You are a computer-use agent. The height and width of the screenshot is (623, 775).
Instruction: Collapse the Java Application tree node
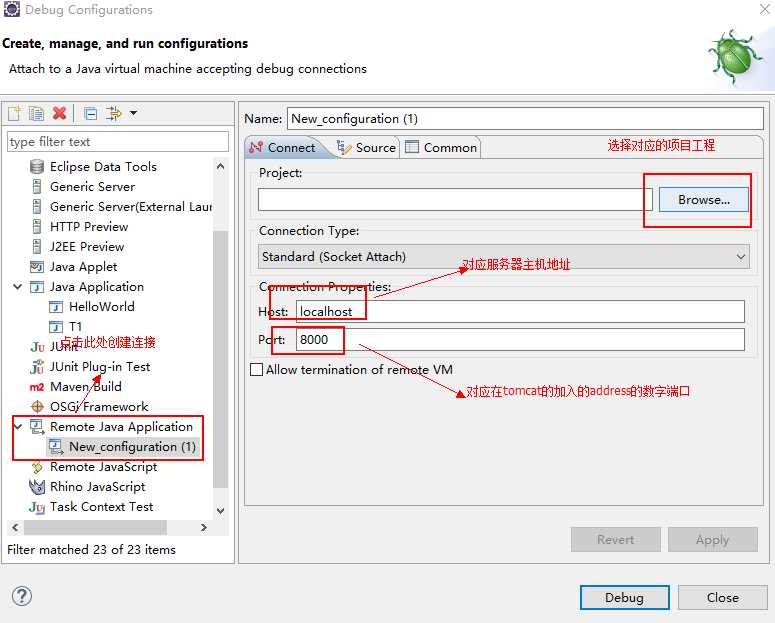[18, 287]
